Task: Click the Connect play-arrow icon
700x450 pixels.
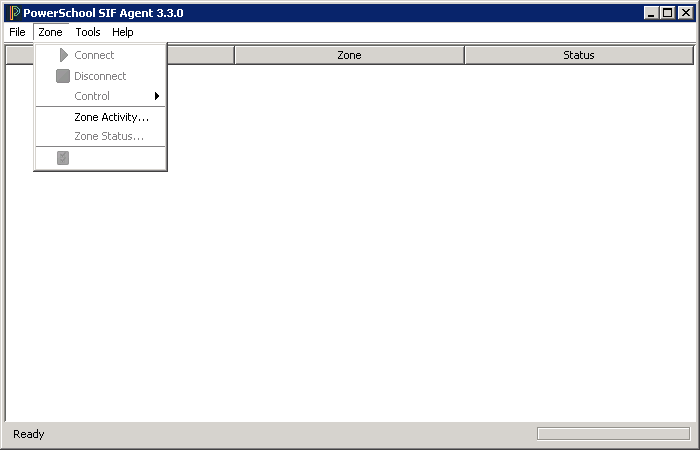Action: click(63, 55)
